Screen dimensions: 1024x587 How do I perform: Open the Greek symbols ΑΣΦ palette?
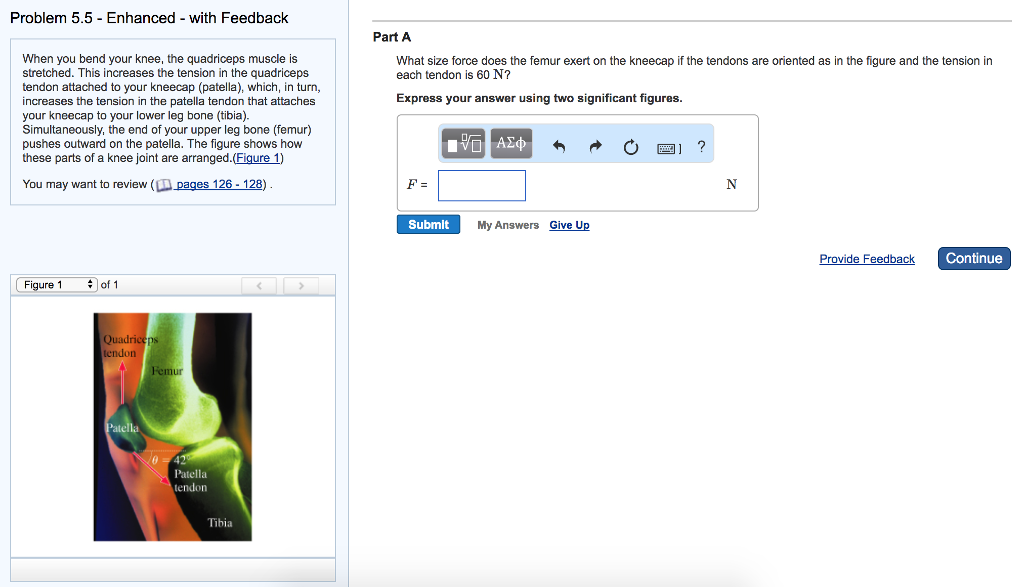511,144
